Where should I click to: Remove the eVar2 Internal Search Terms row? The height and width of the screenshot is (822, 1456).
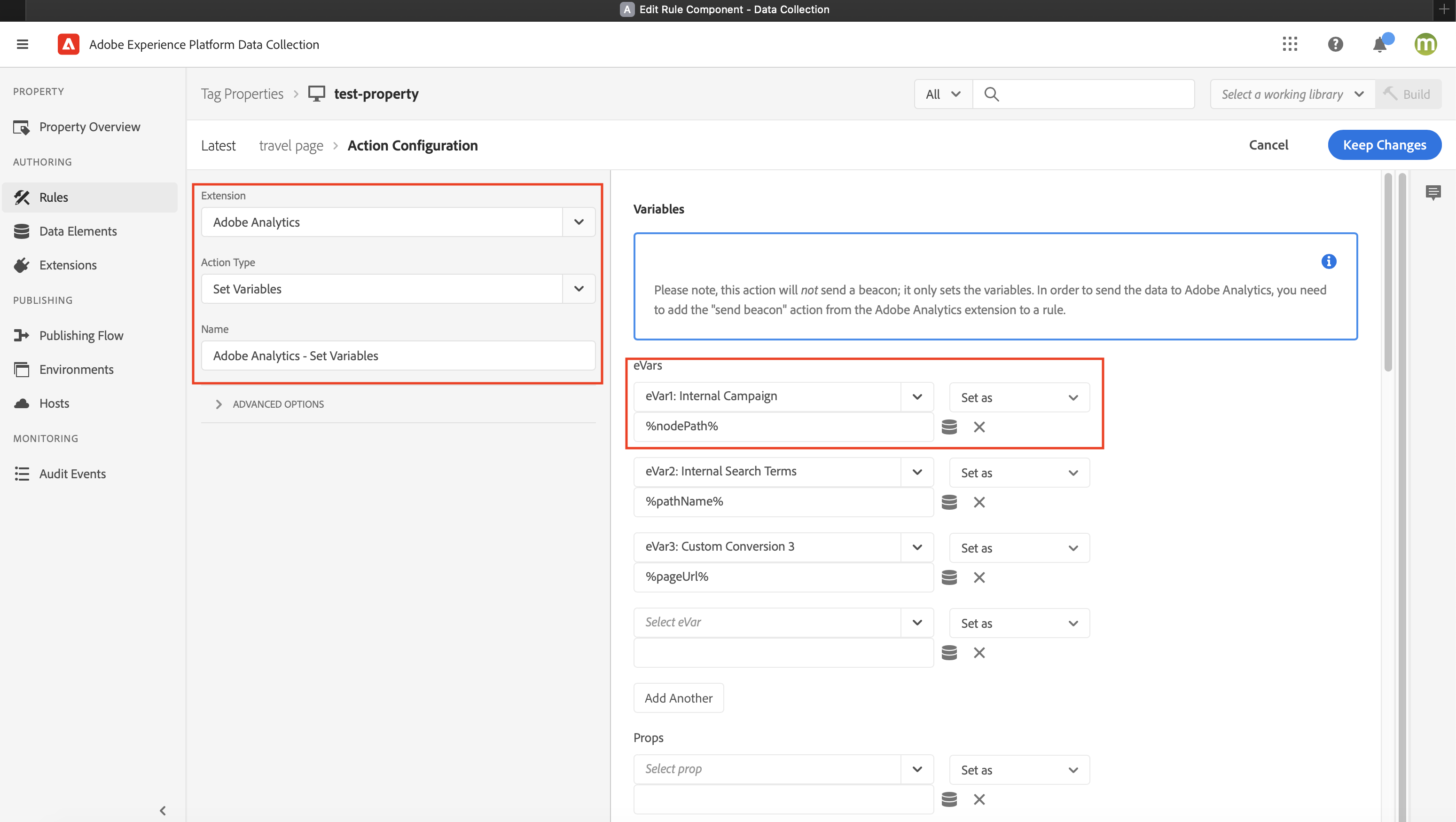(979, 502)
